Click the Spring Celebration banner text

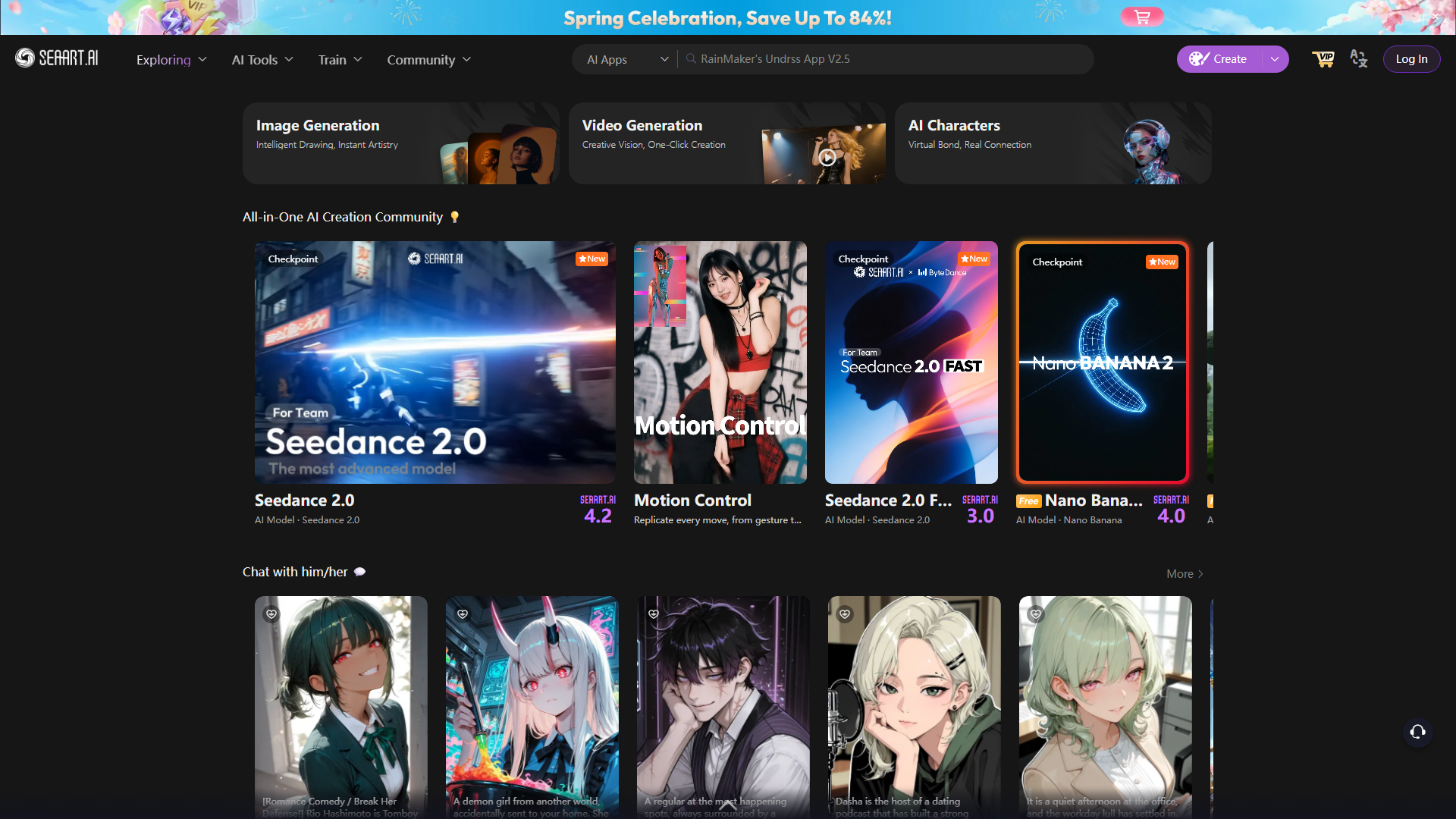[727, 17]
